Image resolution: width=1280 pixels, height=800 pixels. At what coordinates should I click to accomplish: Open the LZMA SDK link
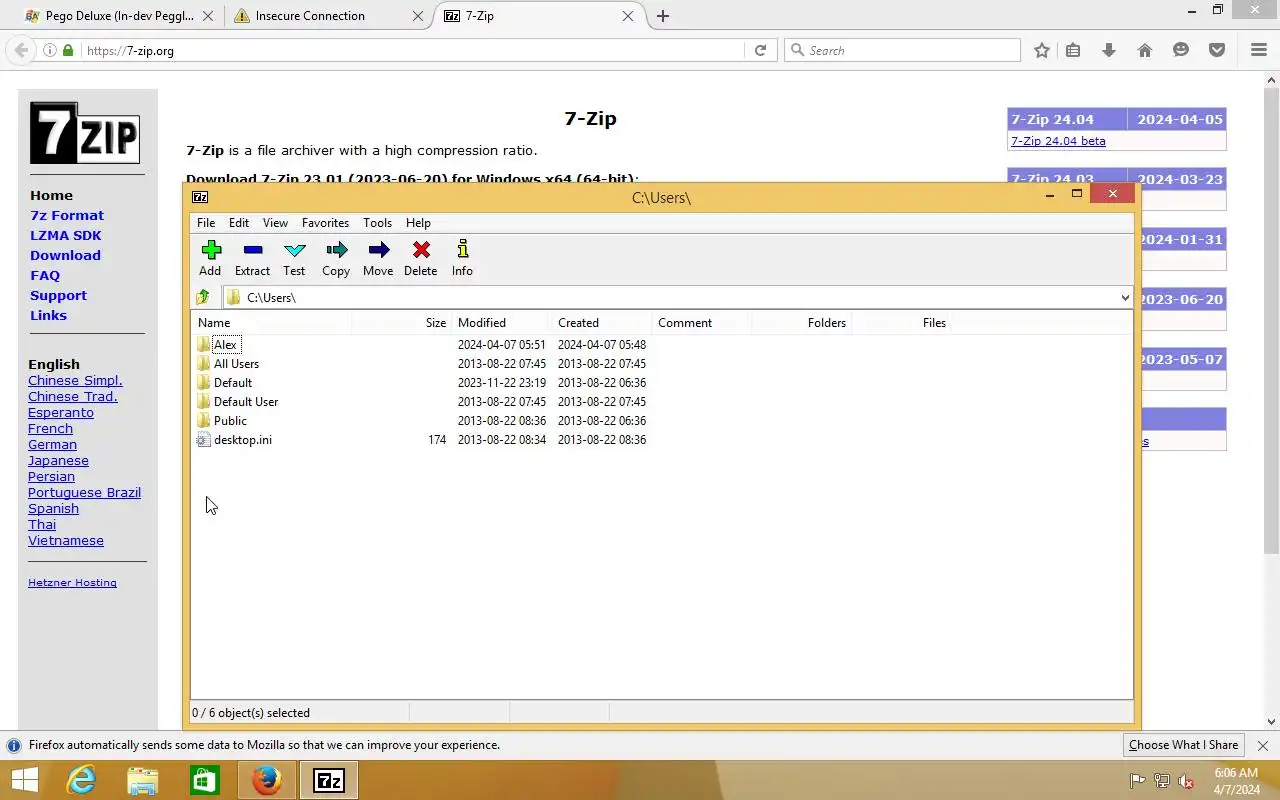tap(66, 235)
